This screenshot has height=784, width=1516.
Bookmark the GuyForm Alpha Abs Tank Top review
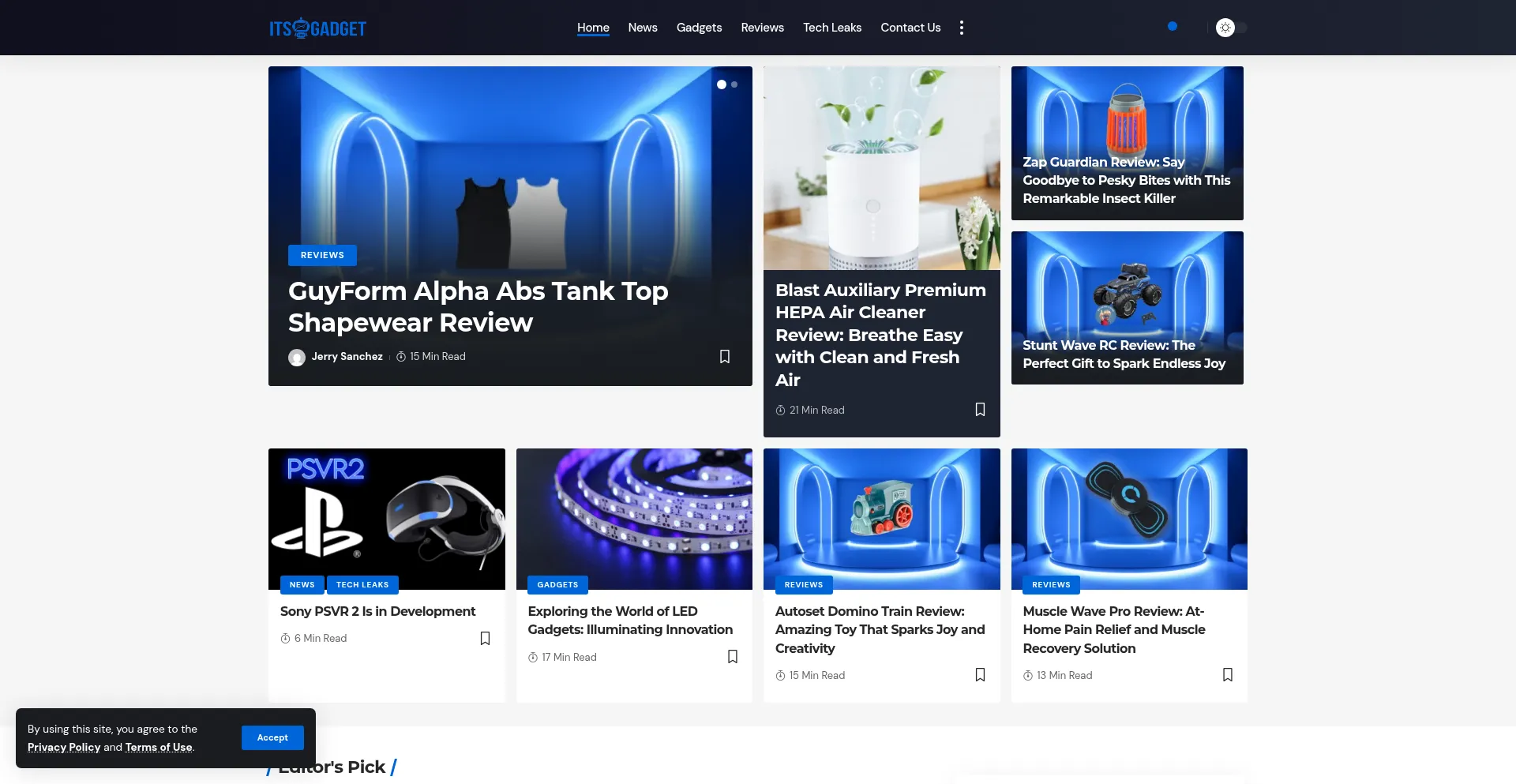(724, 356)
